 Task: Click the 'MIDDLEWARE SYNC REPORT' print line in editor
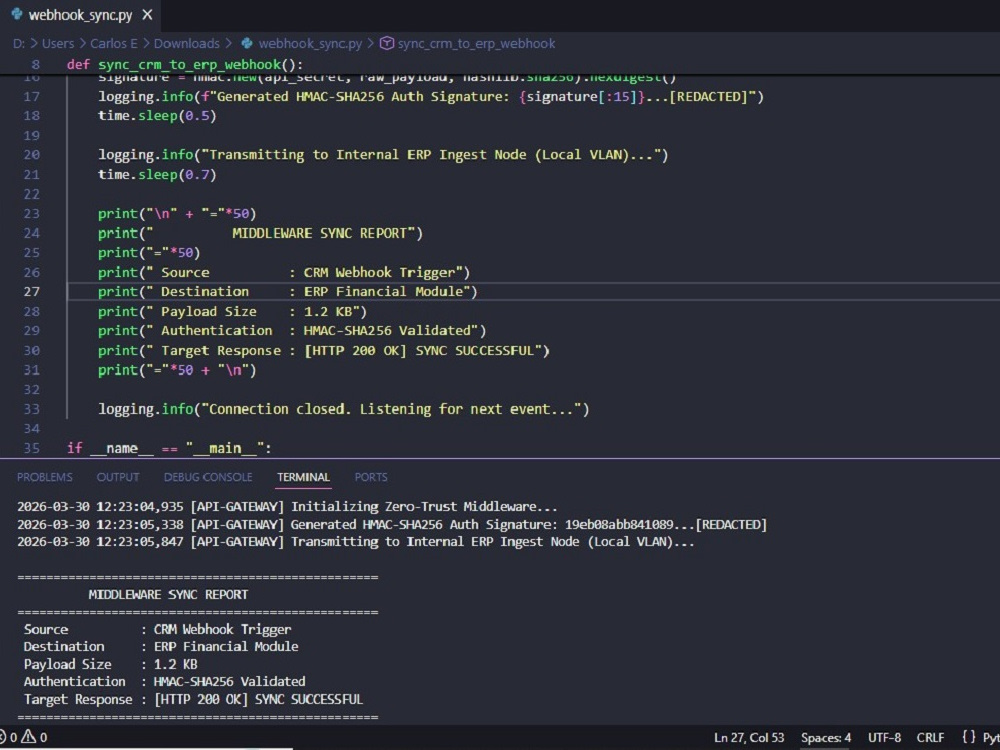tap(260, 233)
